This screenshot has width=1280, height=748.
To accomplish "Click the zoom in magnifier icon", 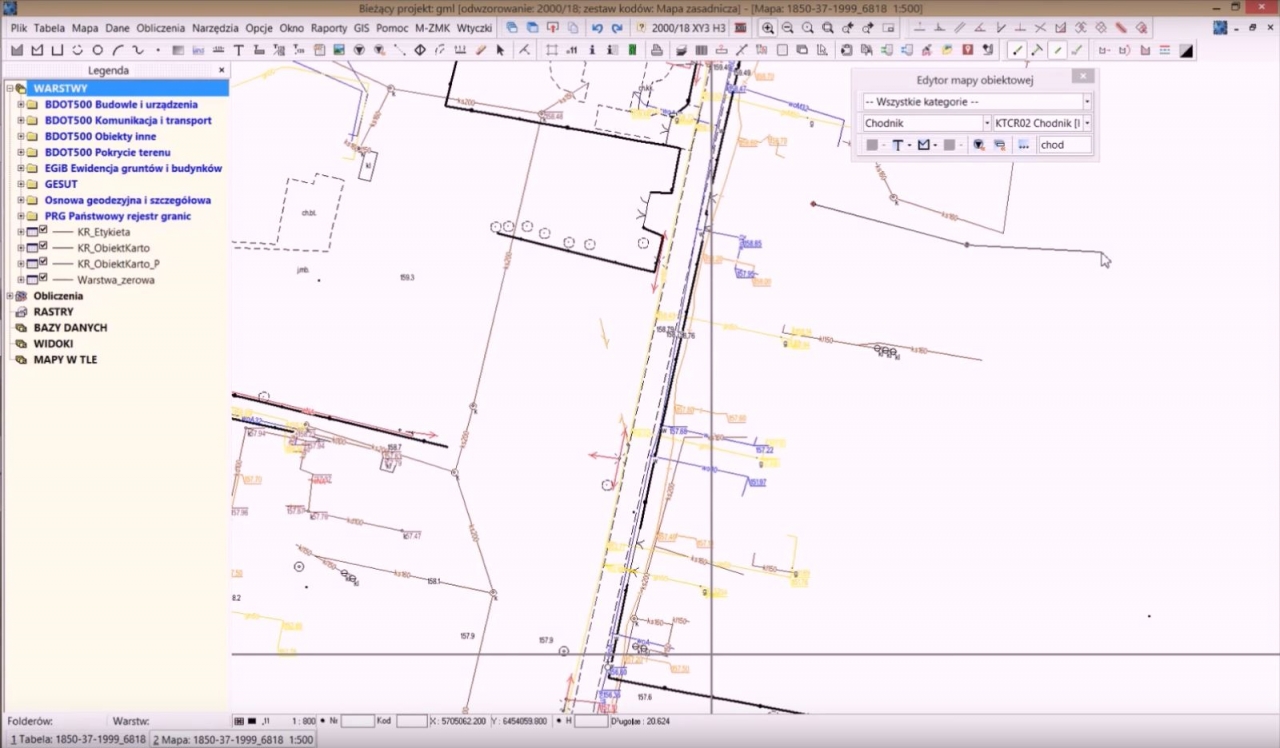I will tap(768, 28).
